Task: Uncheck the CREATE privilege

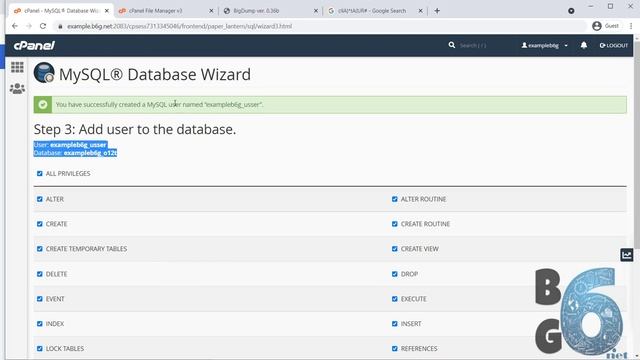Action: pyautogui.click(x=40, y=224)
